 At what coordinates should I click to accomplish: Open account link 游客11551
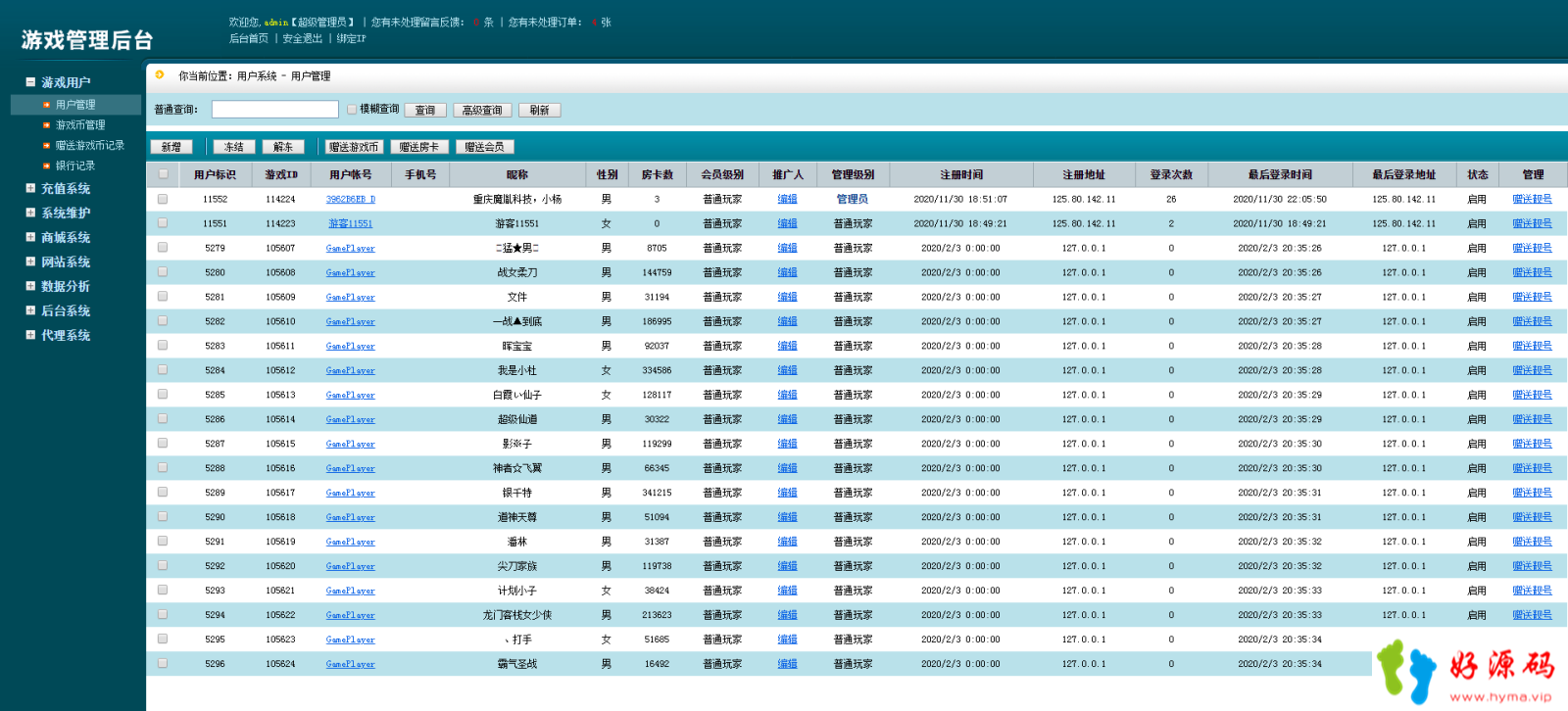[351, 223]
